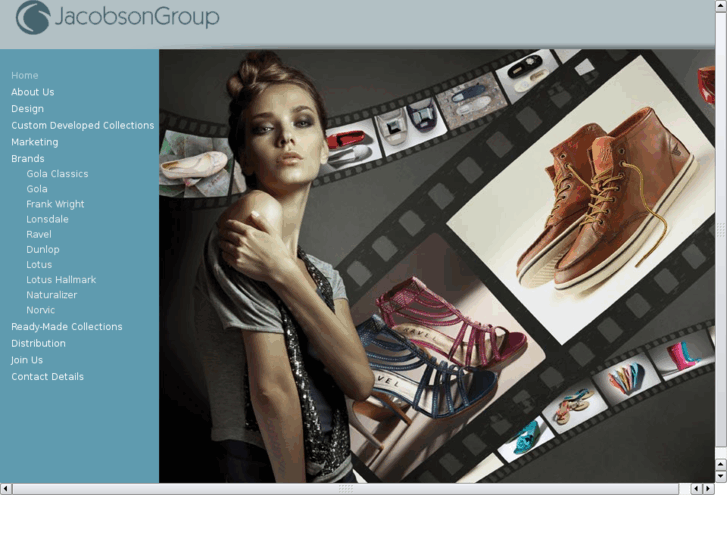Select the Gola Classics brand

[x=57, y=173]
